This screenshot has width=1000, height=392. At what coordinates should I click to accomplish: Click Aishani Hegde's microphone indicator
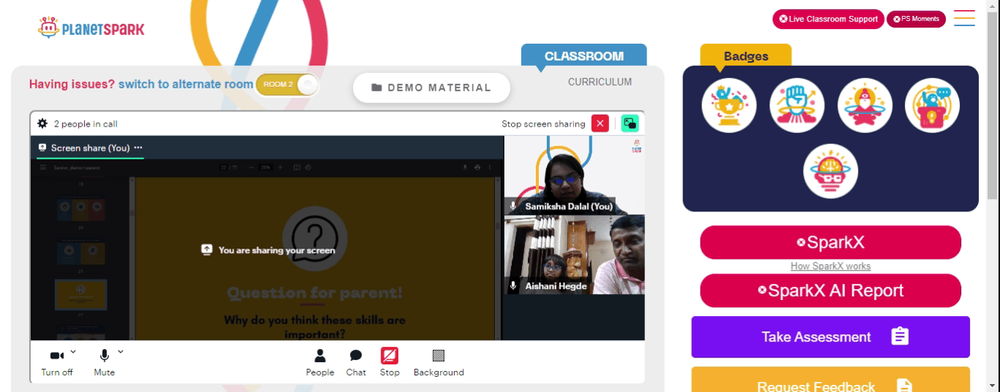coord(513,286)
